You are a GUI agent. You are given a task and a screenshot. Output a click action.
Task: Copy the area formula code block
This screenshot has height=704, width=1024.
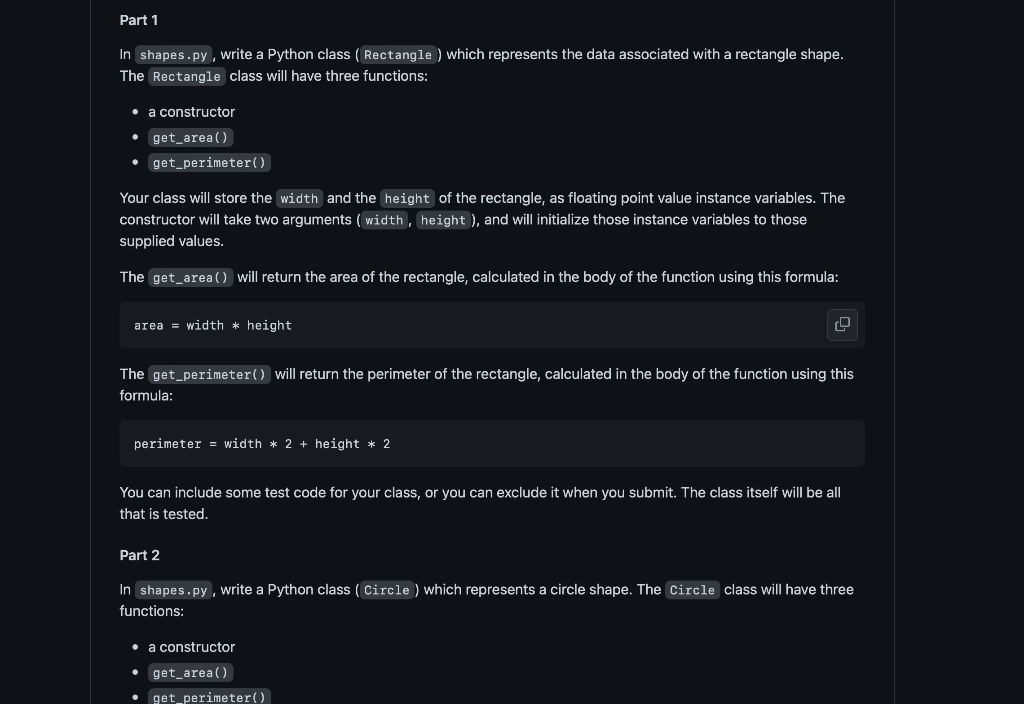point(842,325)
